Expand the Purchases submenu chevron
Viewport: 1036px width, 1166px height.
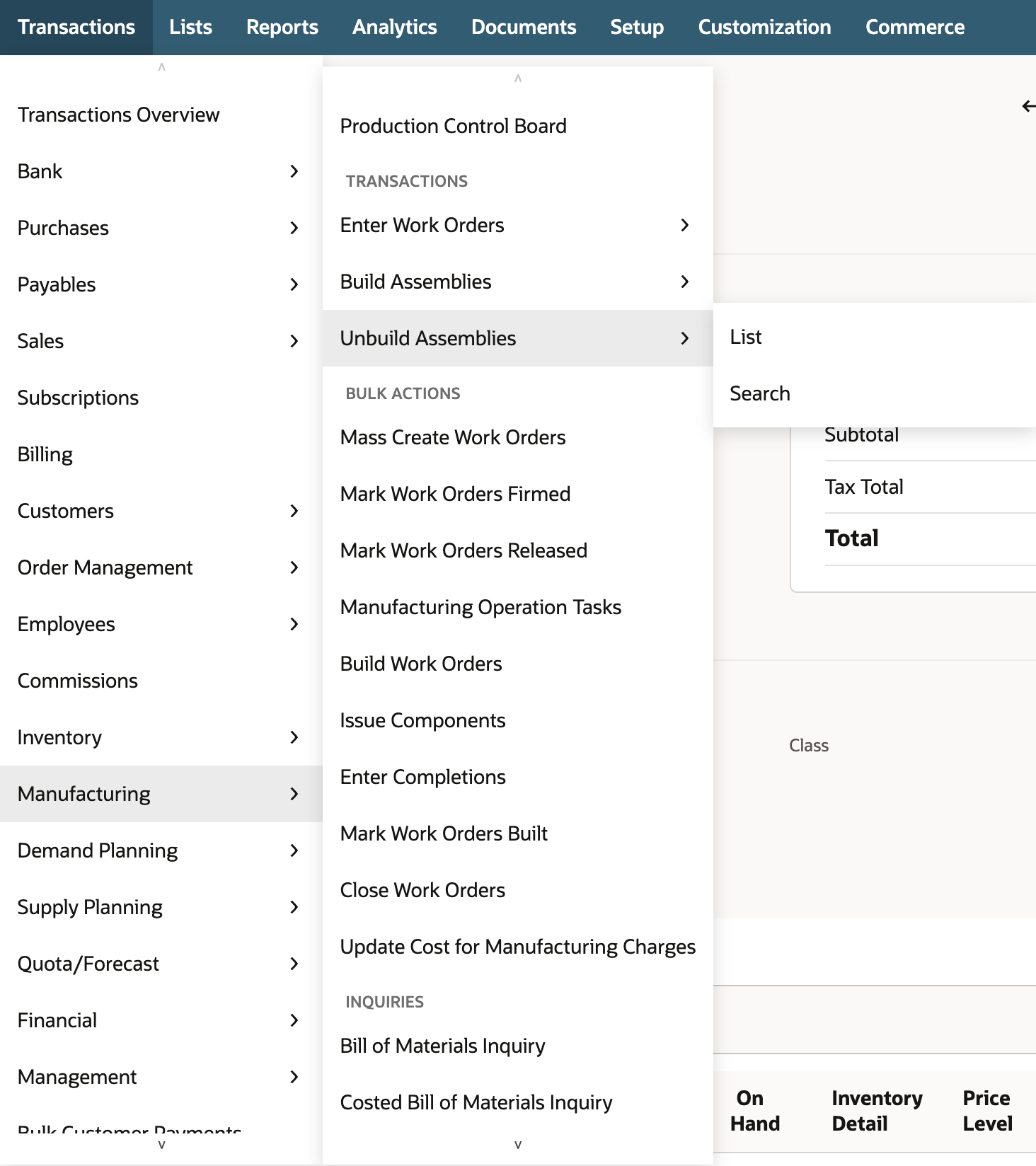pos(294,228)
